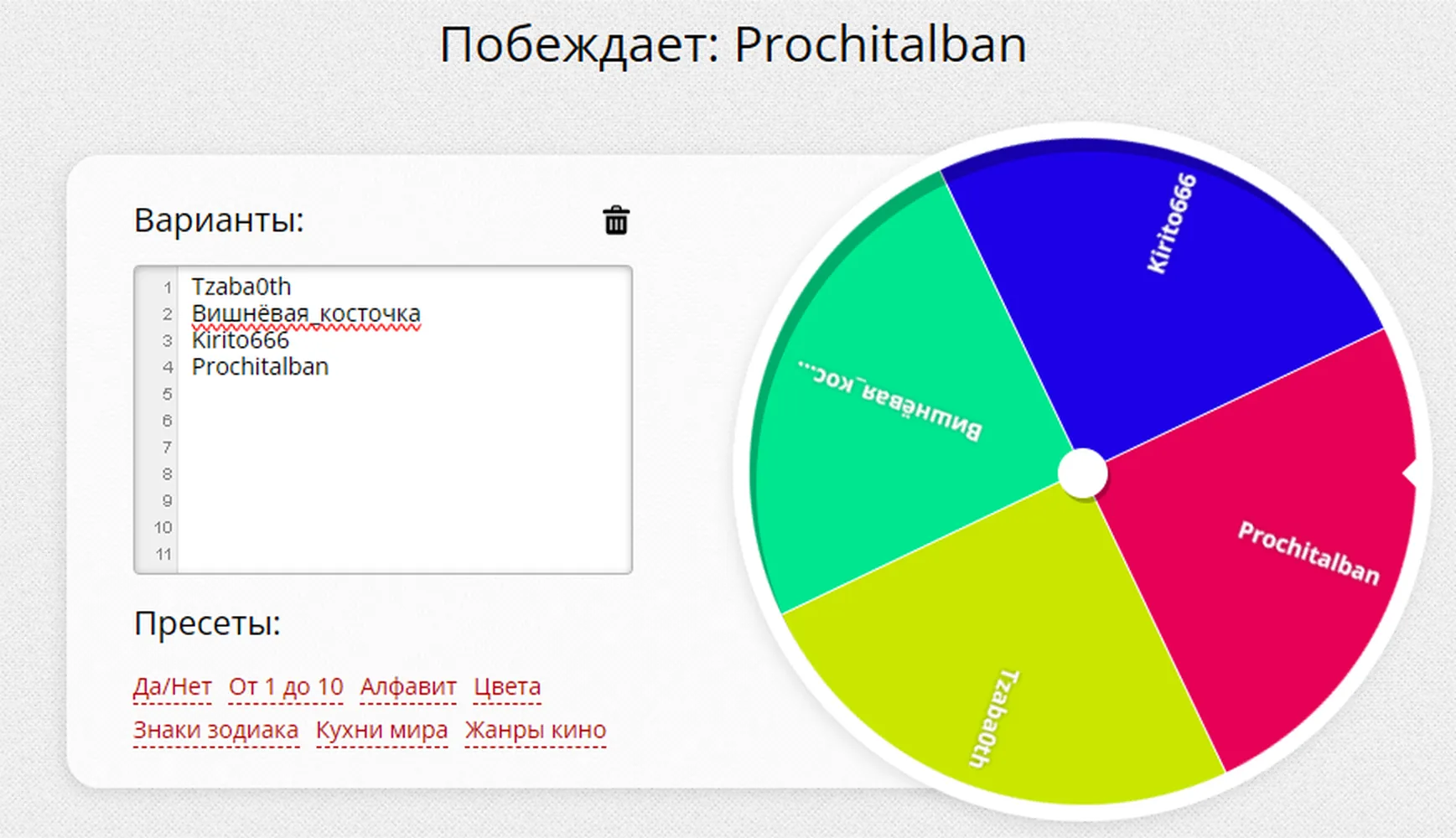Place cursor on empty line 5 of variants
Screen dimensions: 1456x838
404,394
